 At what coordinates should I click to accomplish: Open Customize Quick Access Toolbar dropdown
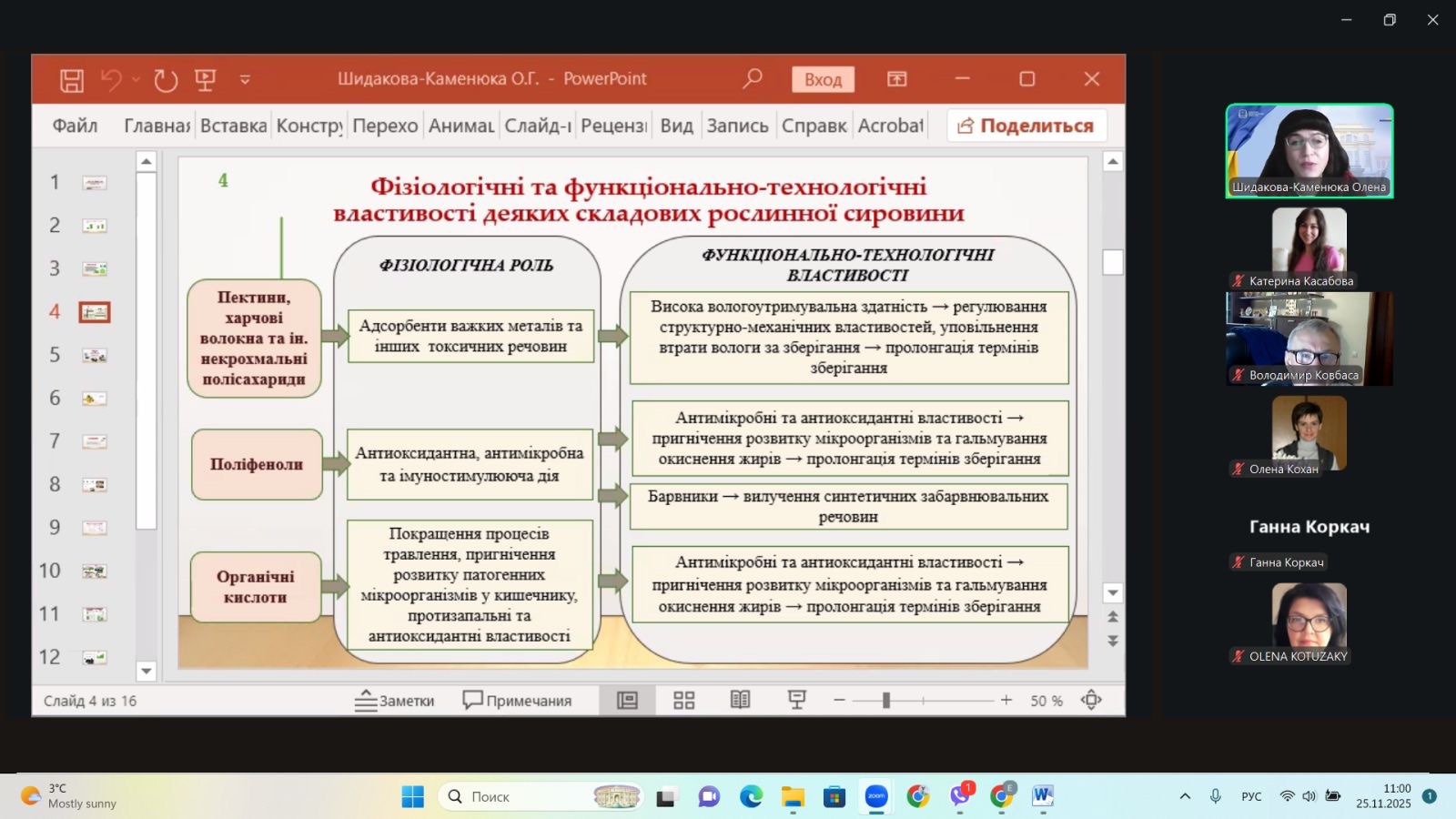click(x=245, y=80)
